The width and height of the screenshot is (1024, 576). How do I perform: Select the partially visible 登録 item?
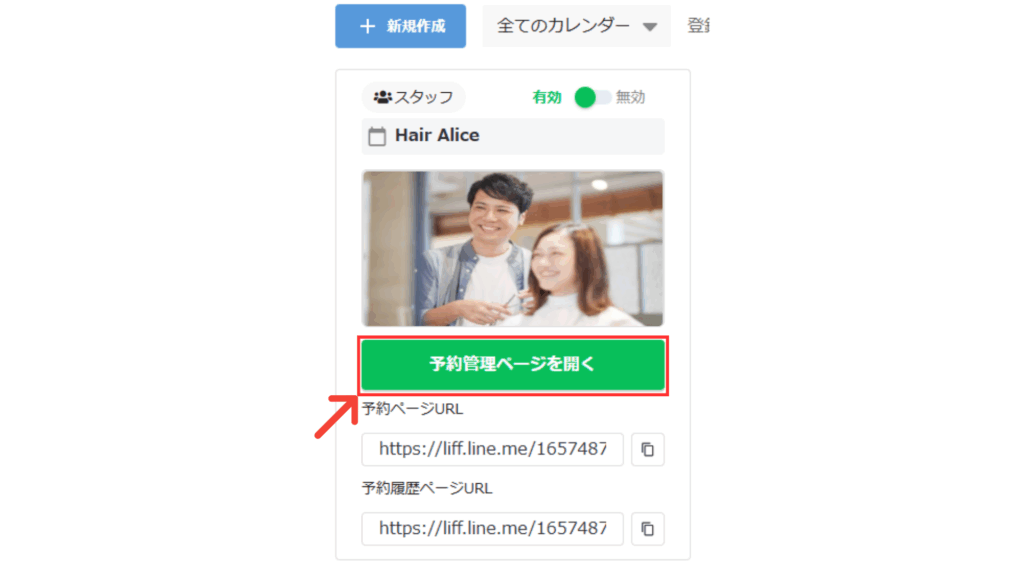(x=698, y=26)
